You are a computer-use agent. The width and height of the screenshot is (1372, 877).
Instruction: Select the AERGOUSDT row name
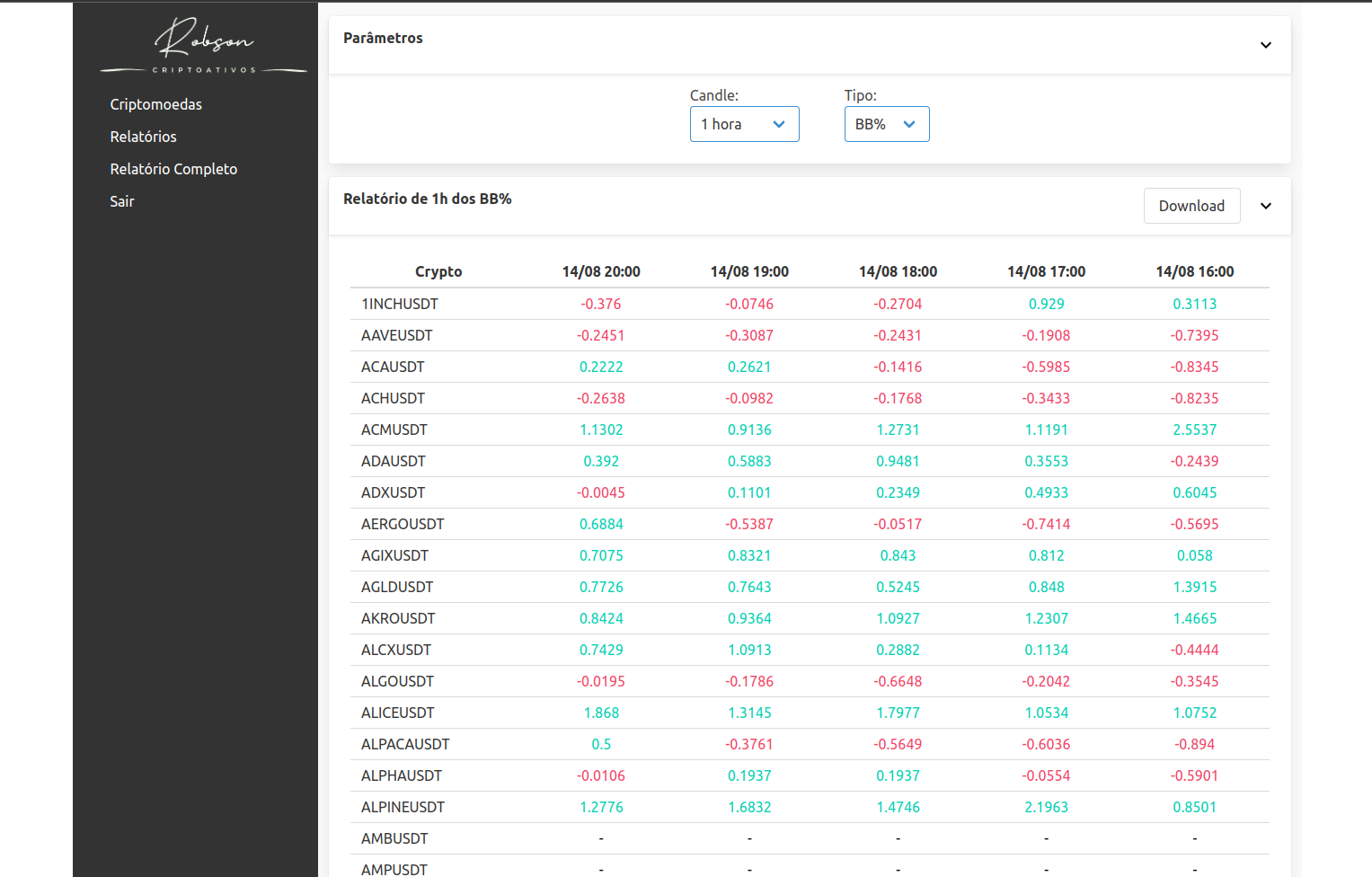click(x=403, y=524)
